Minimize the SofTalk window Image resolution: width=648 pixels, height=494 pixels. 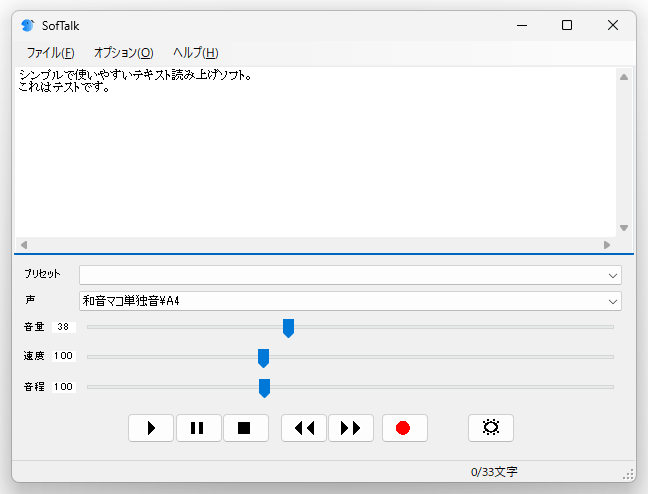point(522,26)
